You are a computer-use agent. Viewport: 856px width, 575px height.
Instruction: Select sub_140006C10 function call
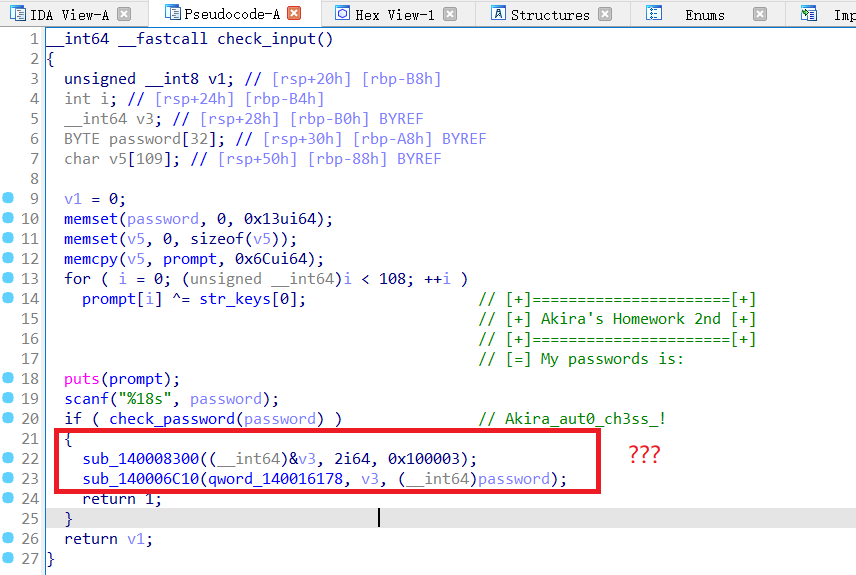(141, 479)
